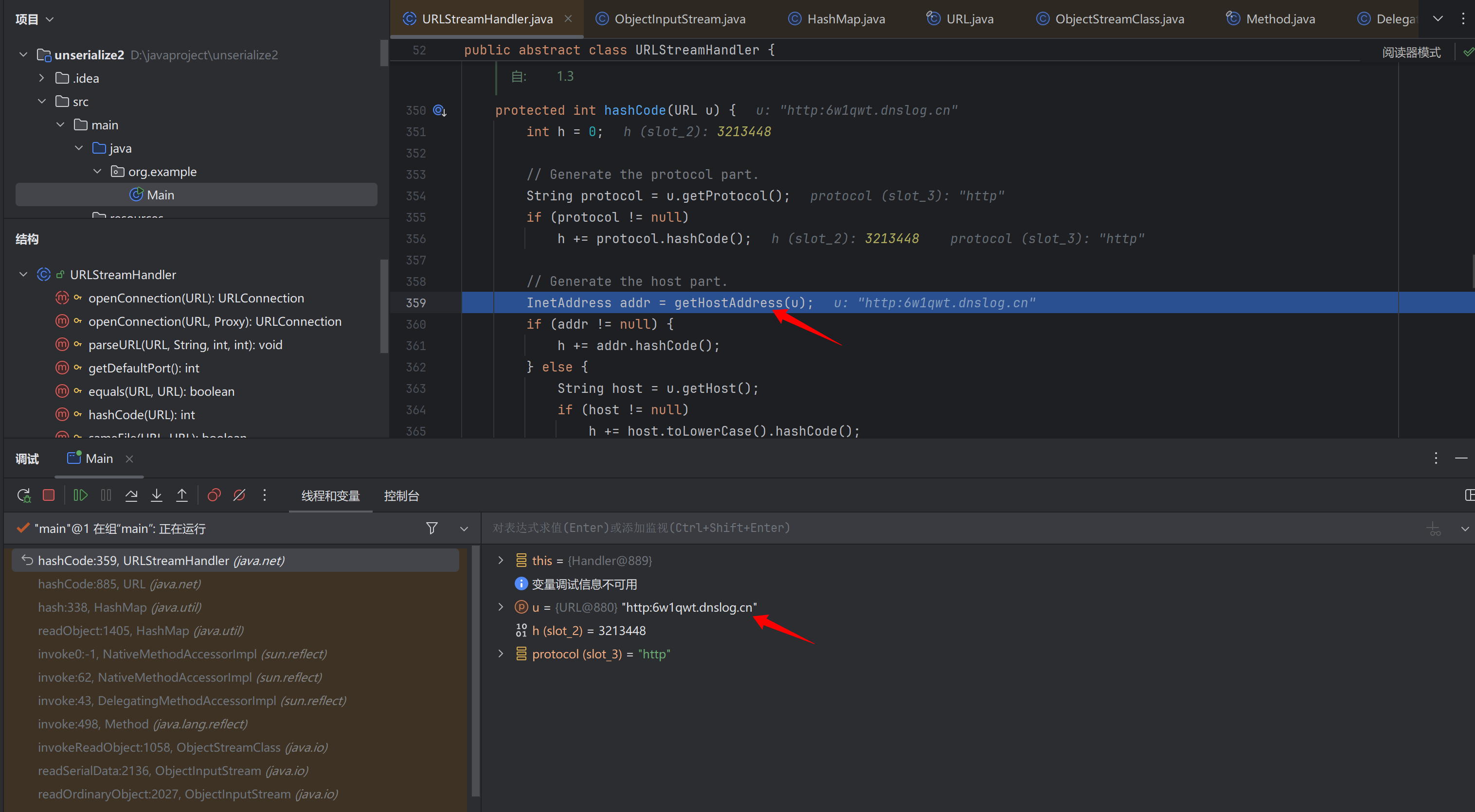The height and width of the screenshot is (812, 1475).
Task: Click the Rerun debug session icon
Action: [23, 495]
